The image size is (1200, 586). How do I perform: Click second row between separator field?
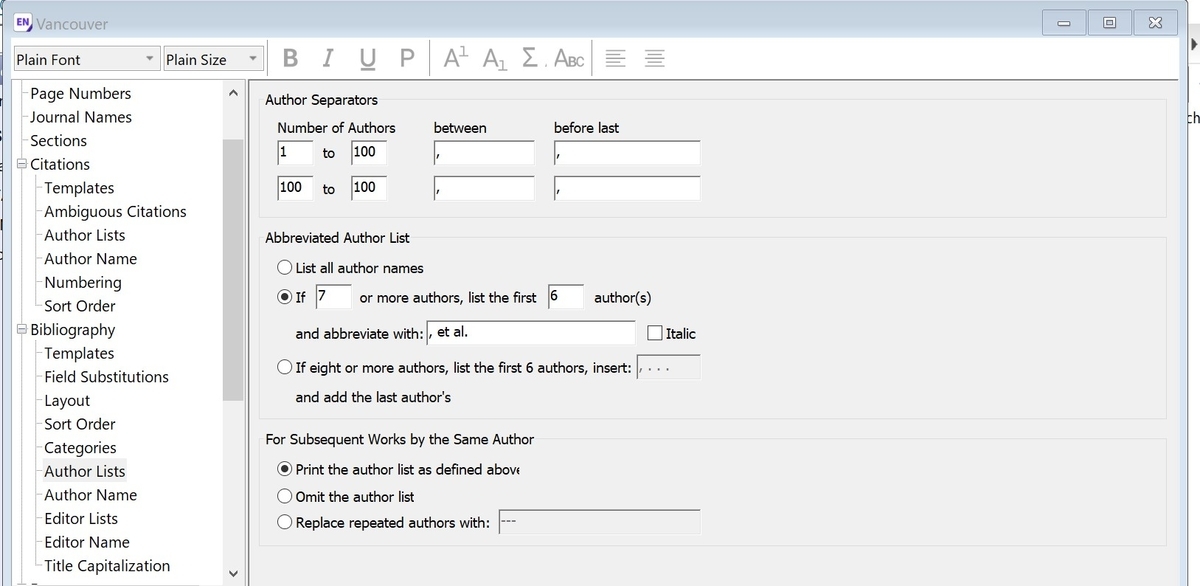(484, 188)
